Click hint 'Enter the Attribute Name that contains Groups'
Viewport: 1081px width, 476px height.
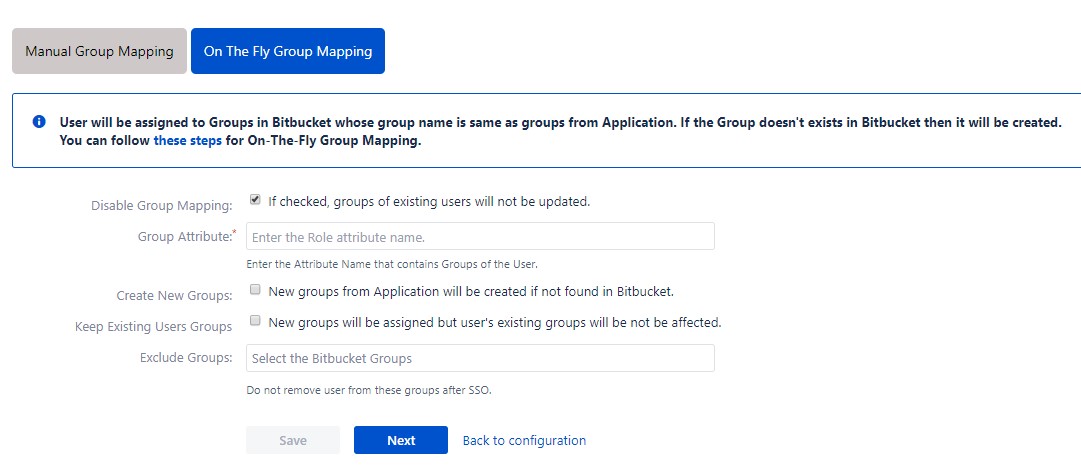392,264
